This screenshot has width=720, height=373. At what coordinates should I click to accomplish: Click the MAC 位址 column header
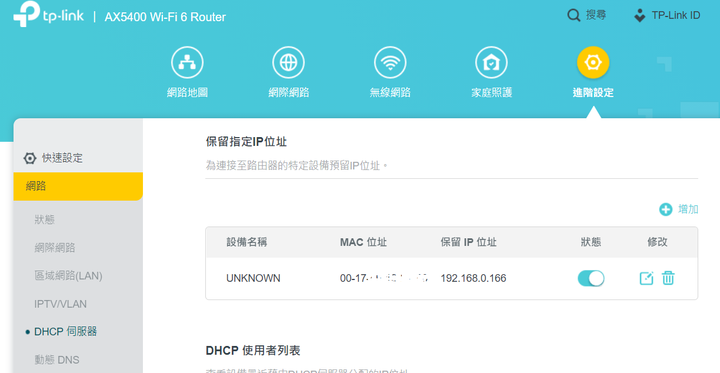[363, 242]
